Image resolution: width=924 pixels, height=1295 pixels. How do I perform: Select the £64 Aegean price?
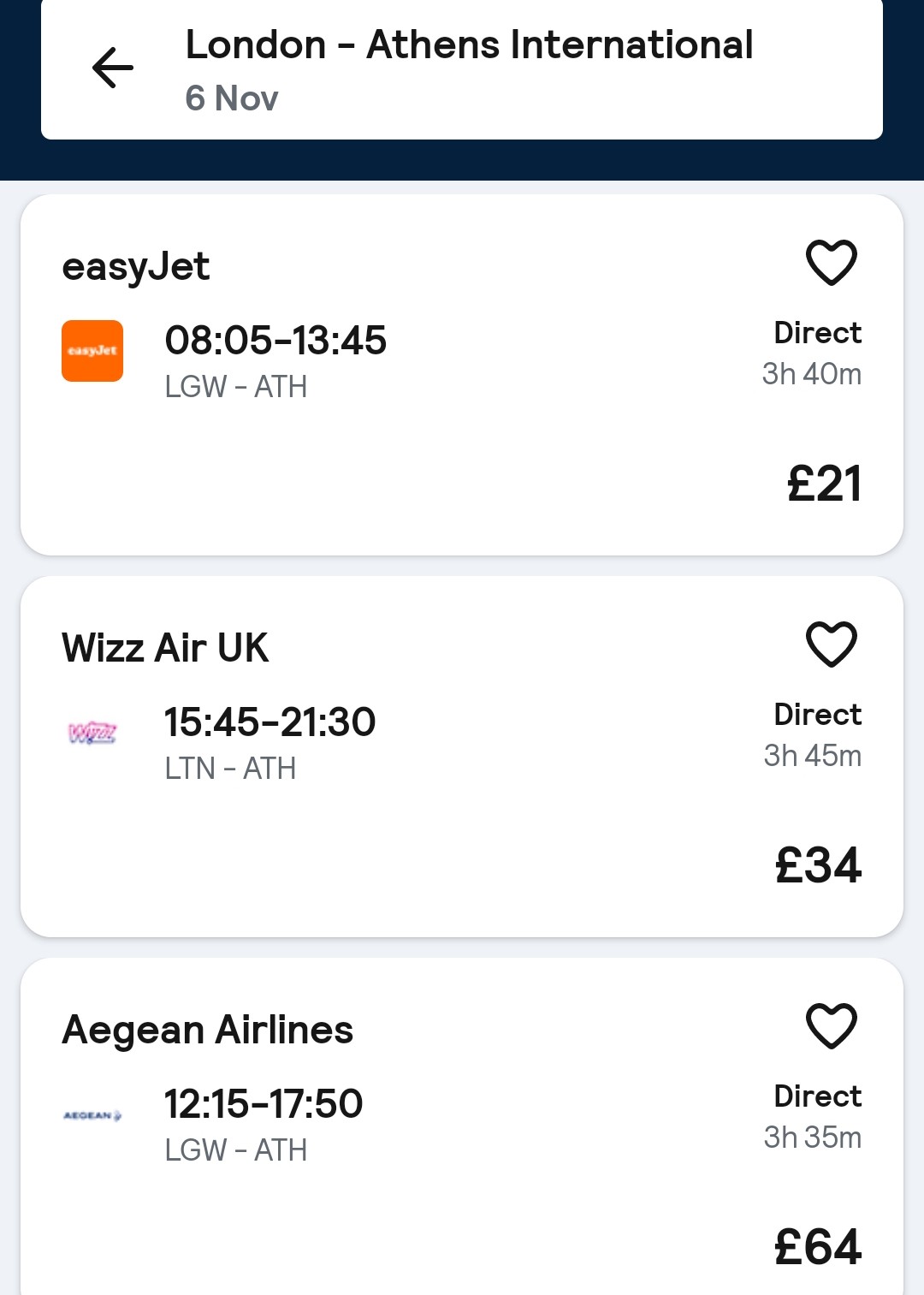(818, 1247)
